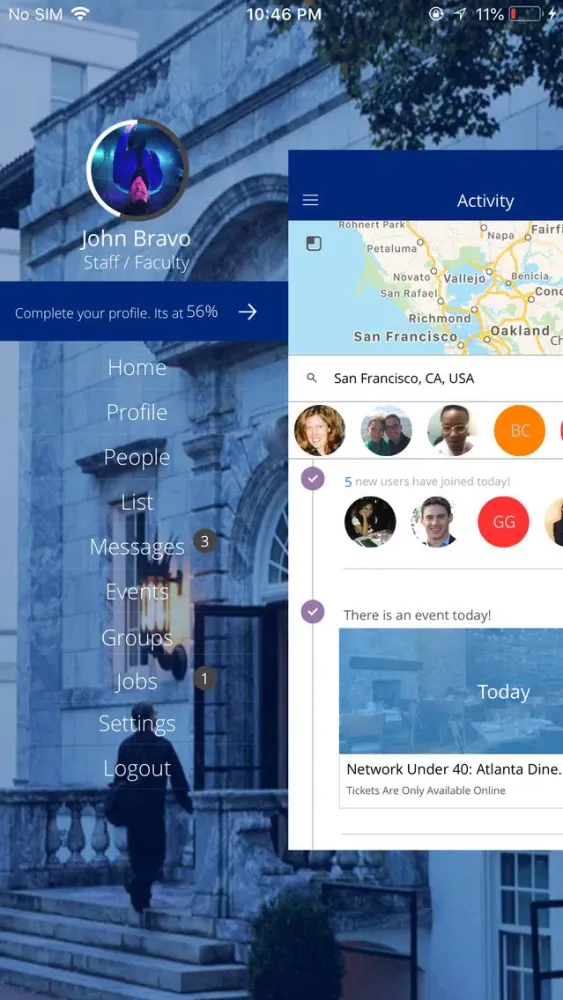Go to Home in side menu
563x1000 pixels.
137,367
